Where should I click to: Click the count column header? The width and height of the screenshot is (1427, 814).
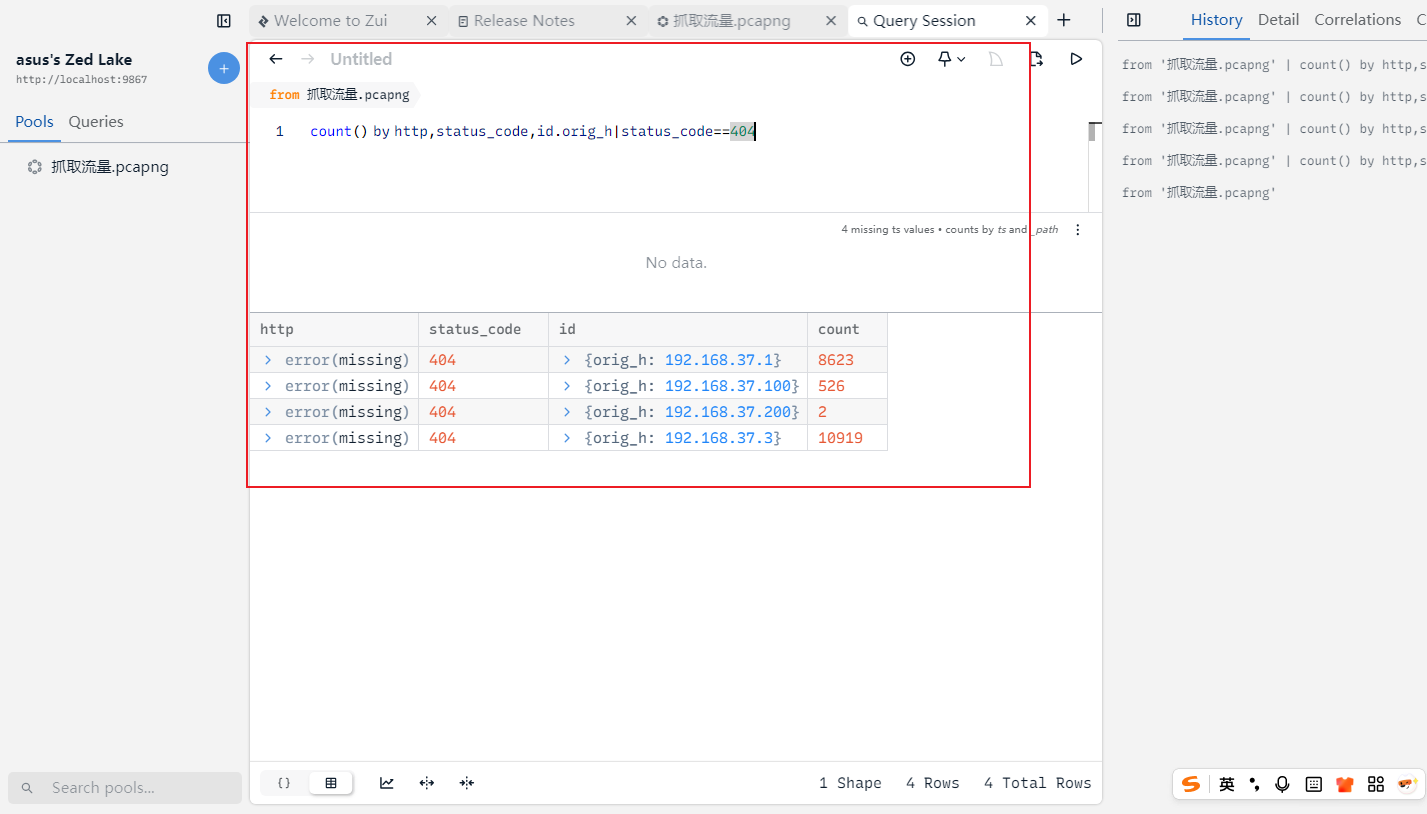click(847, 329)
